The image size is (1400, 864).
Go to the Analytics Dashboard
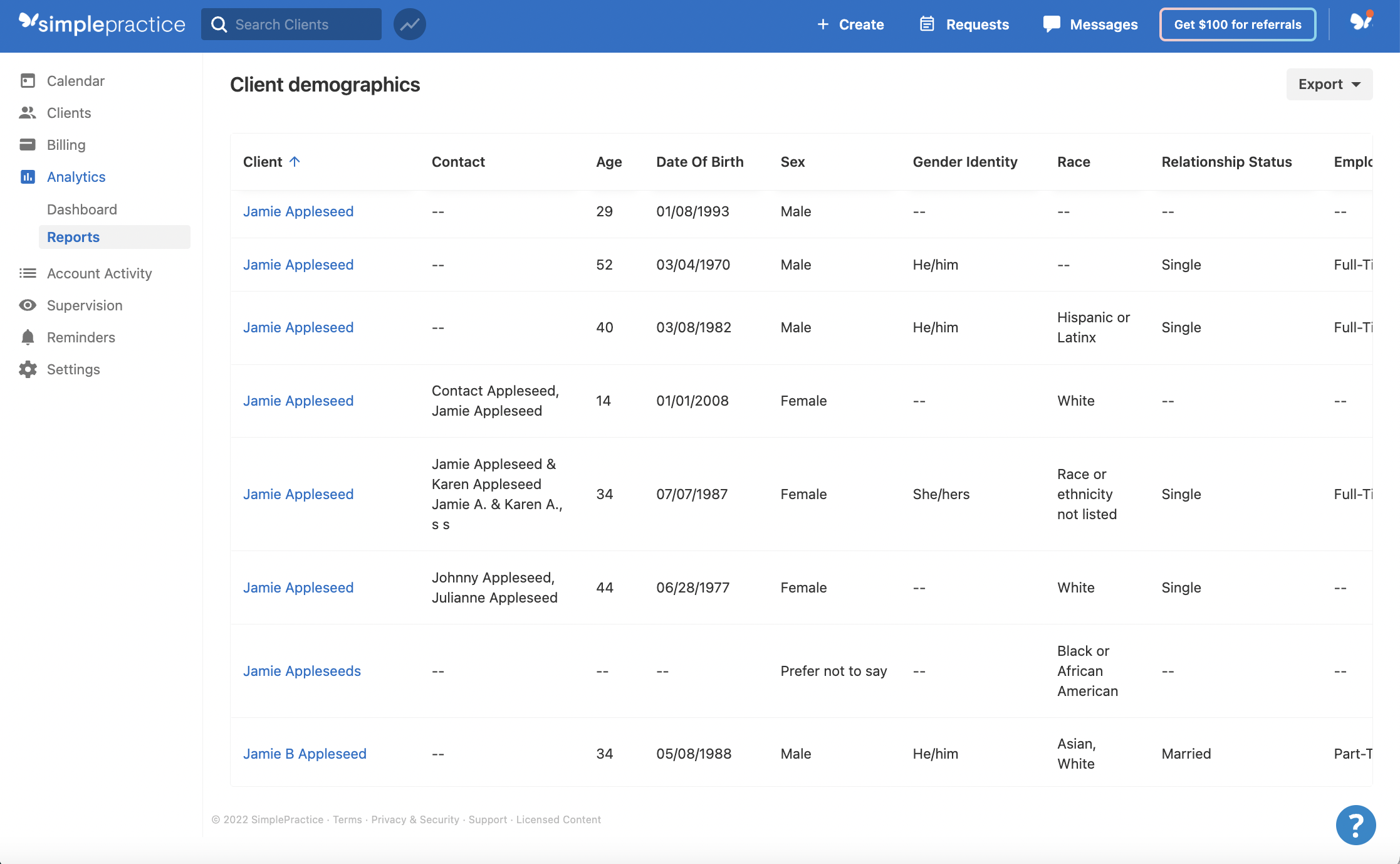coord(82,209)
